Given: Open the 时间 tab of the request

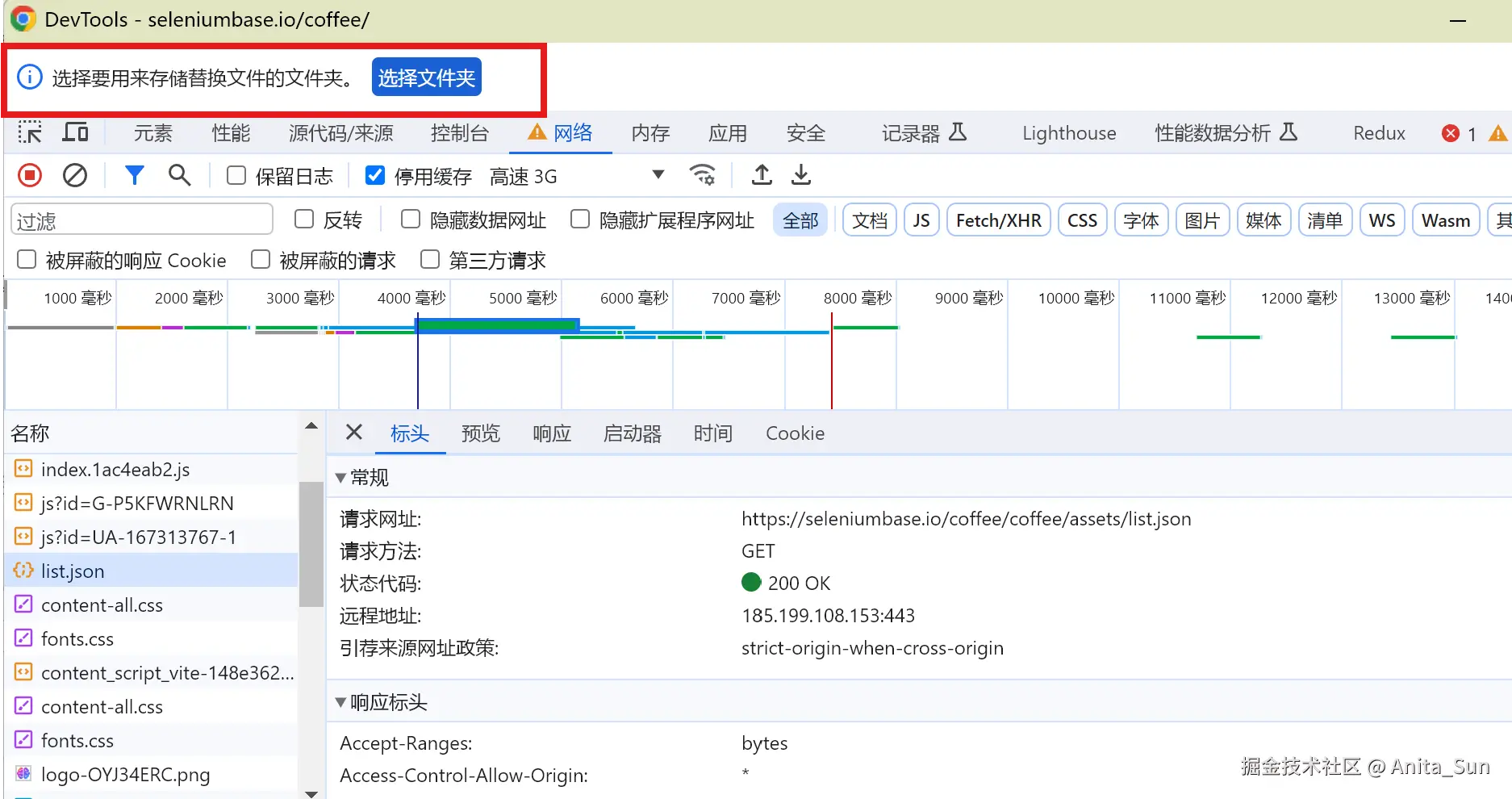Looking at the screenshot, I should coord(713,433).
